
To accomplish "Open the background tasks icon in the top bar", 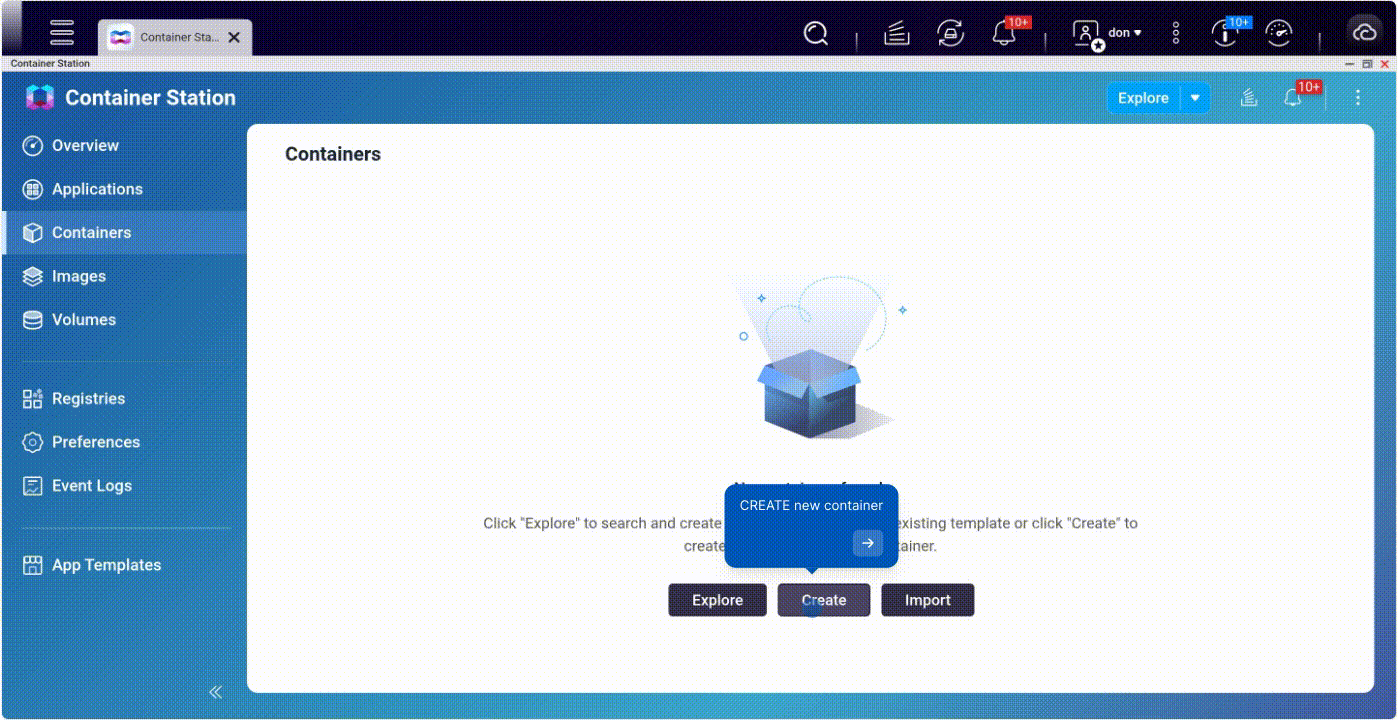I will (897, 34).
